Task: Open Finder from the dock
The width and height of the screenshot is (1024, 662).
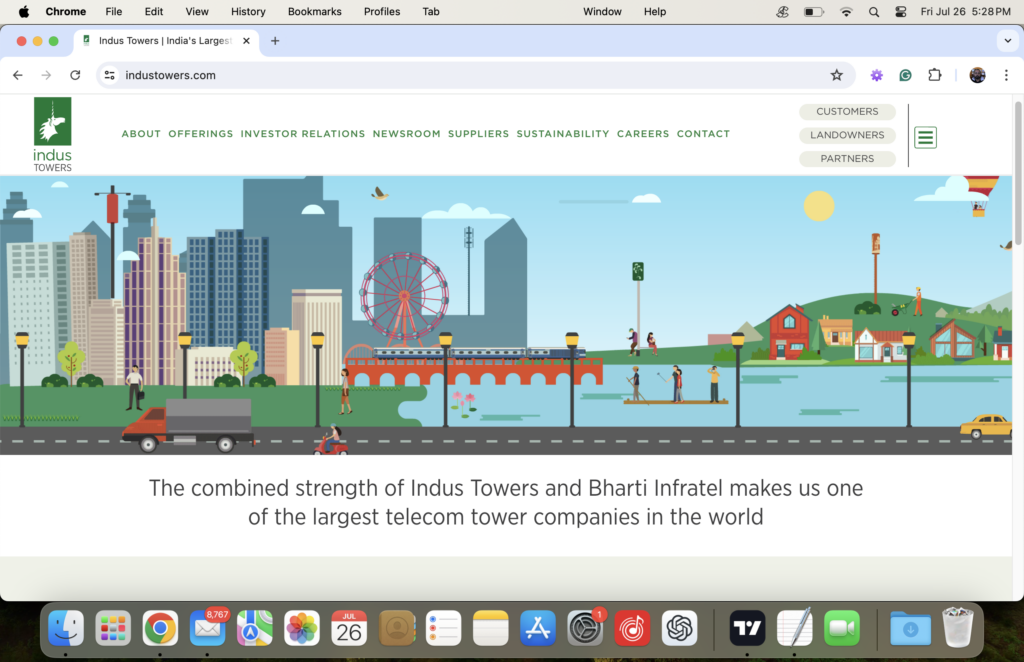Action: pos(66,628)
